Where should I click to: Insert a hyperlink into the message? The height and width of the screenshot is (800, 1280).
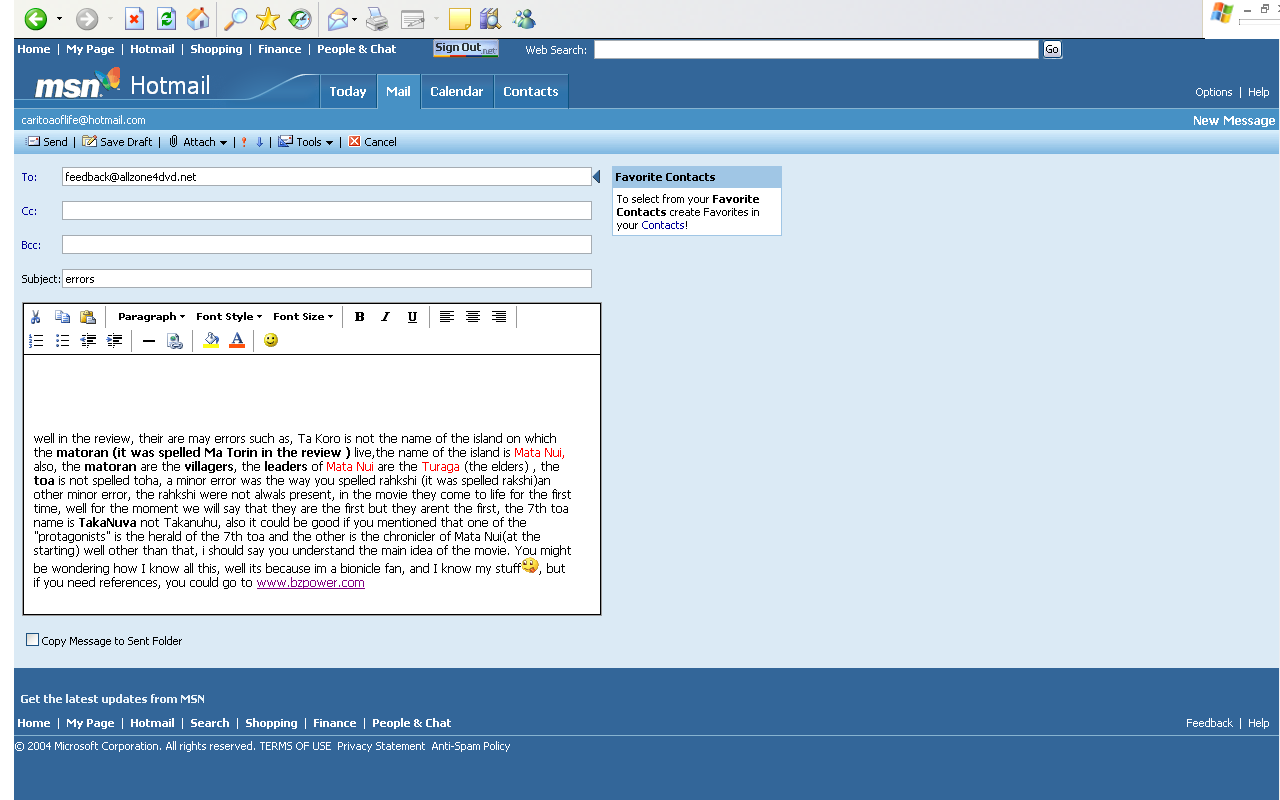[175, 341]
